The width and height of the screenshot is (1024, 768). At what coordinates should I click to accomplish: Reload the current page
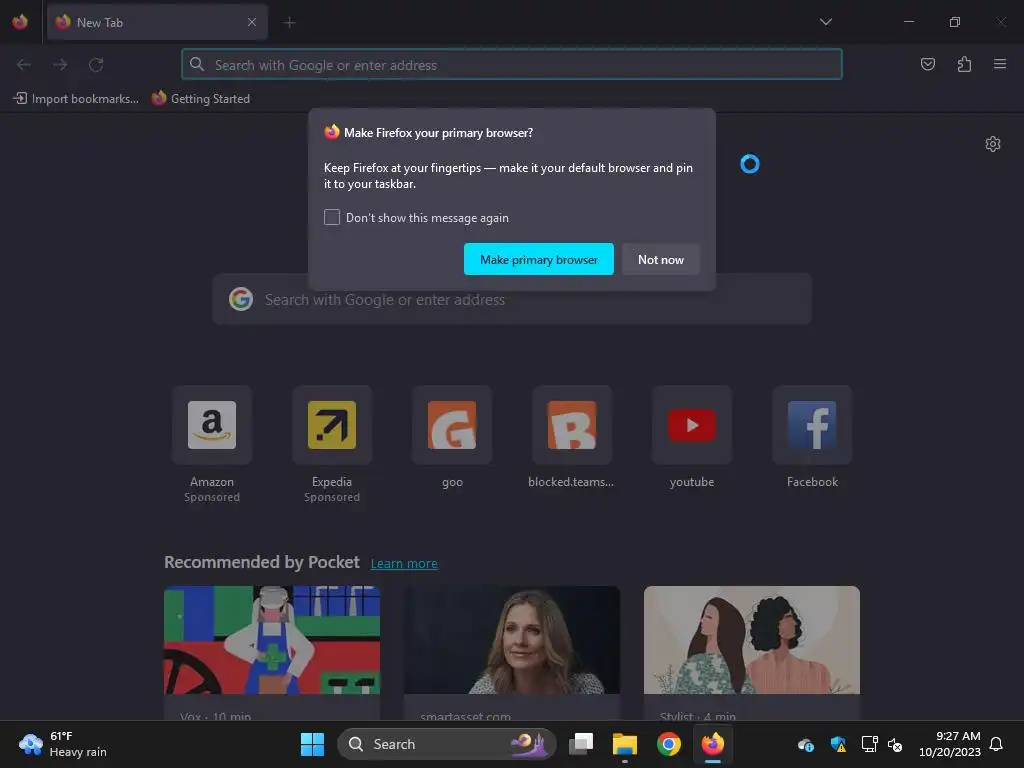click(96, 65)
